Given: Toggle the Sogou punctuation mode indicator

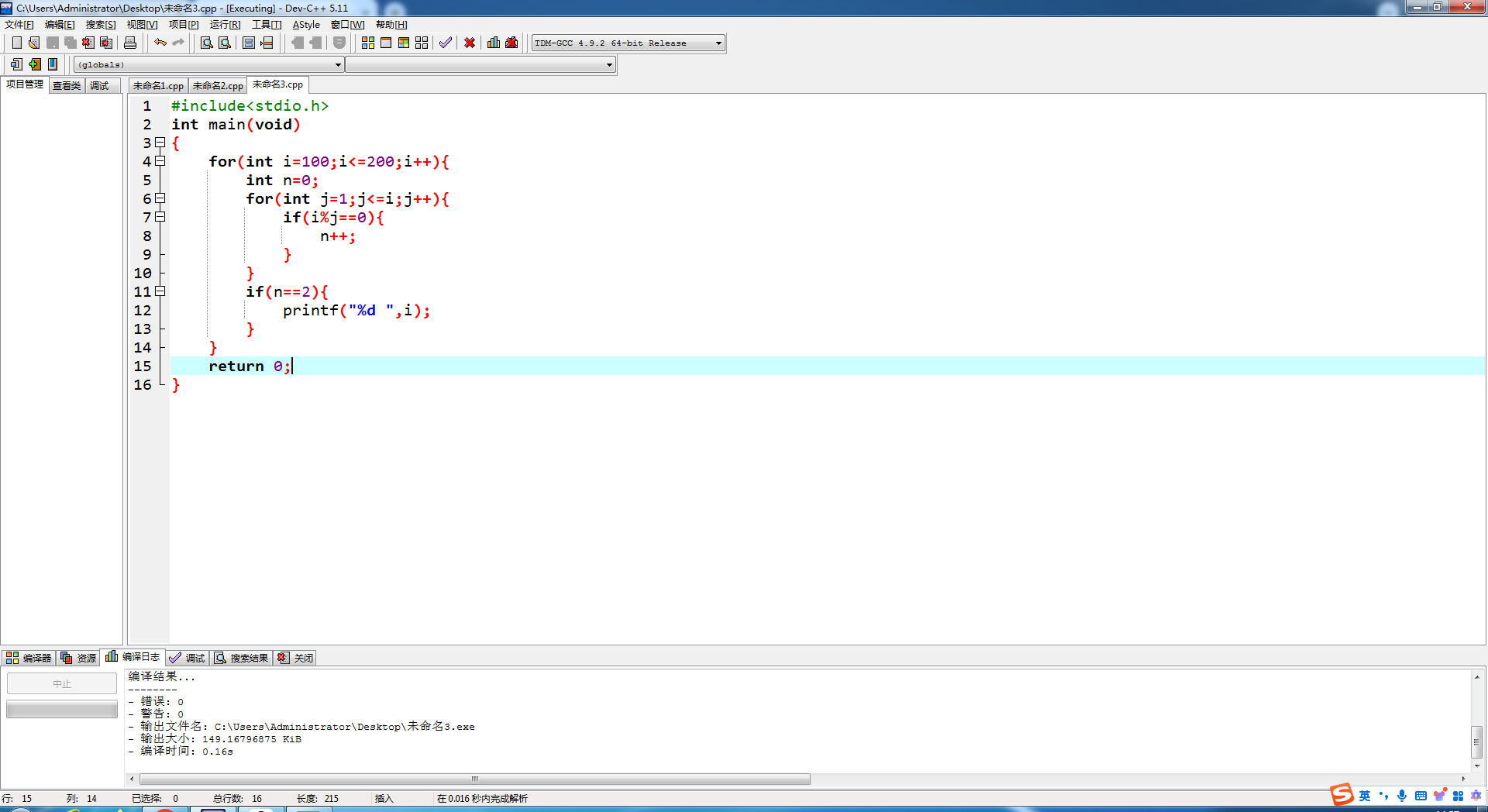Looking at the screenshot, I should coord(1384,796).
